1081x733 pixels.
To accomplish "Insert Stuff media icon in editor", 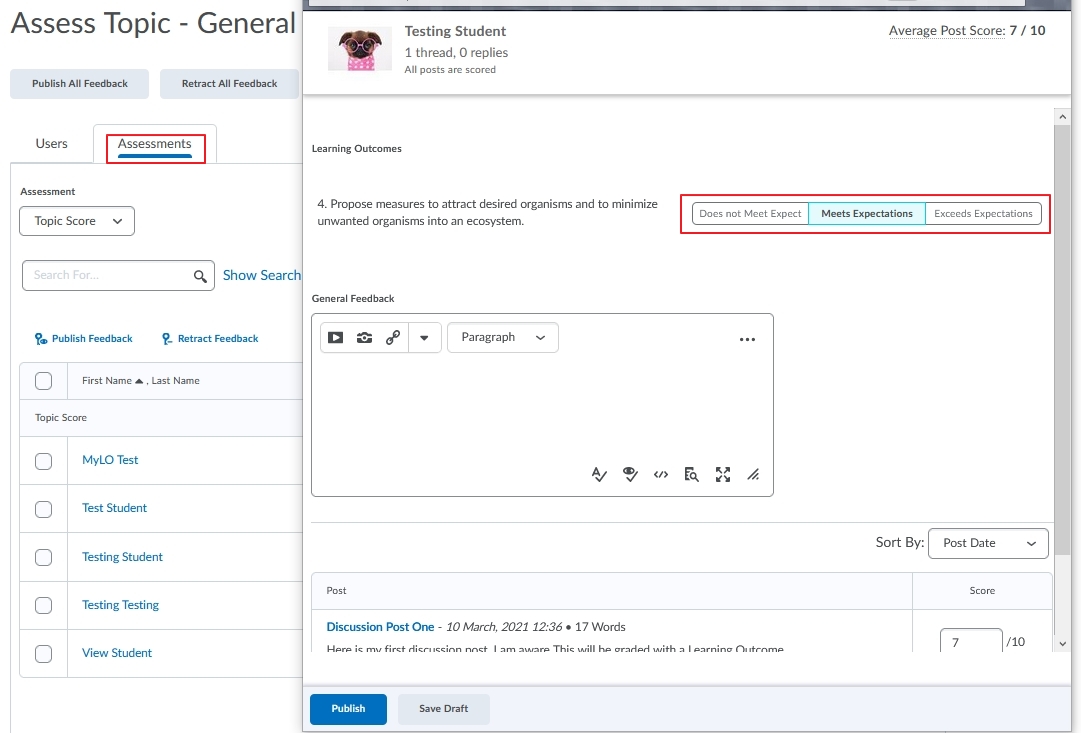I will click(336, 337).
